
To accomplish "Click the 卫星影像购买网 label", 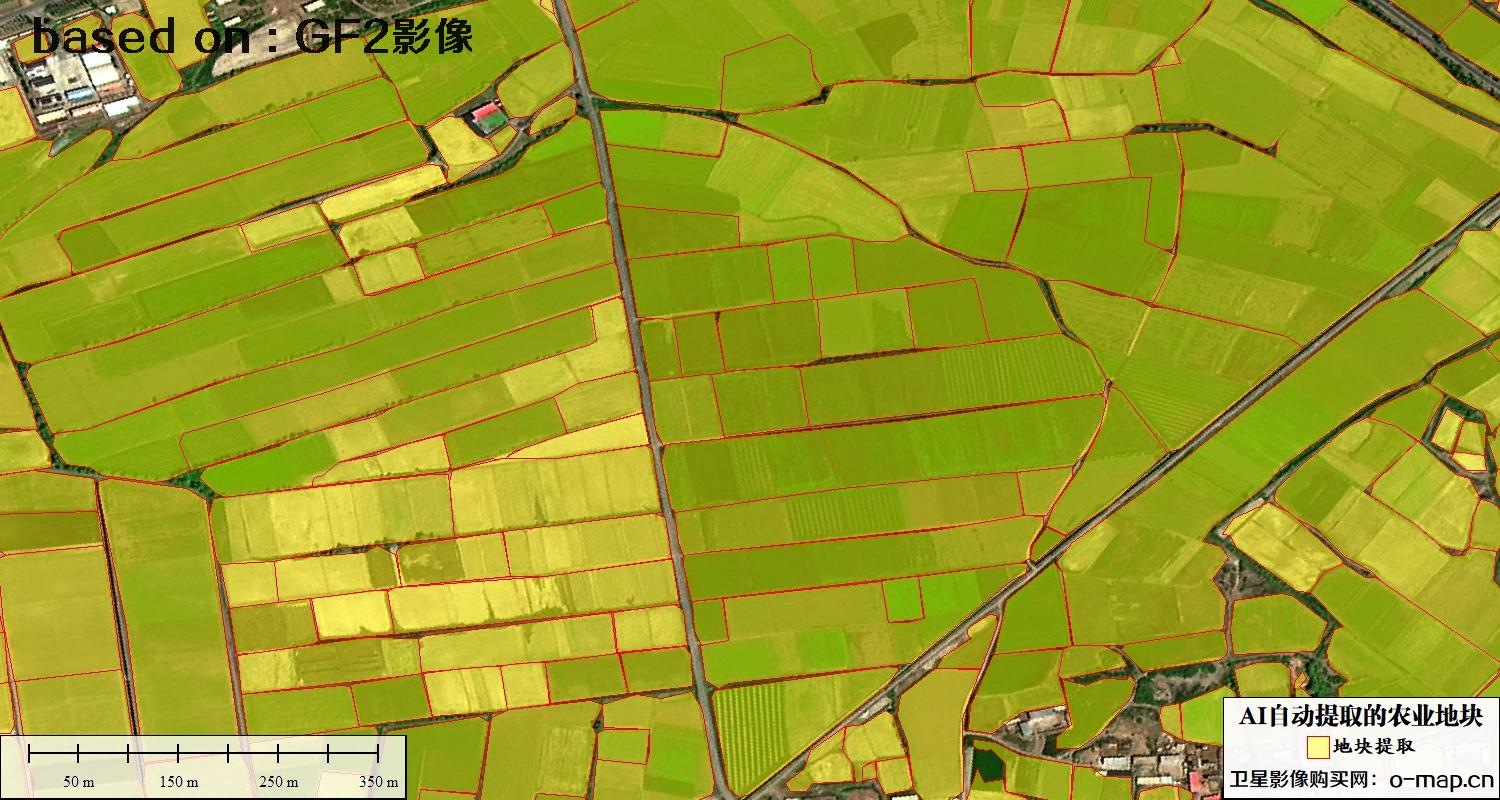I will 1297,778.
